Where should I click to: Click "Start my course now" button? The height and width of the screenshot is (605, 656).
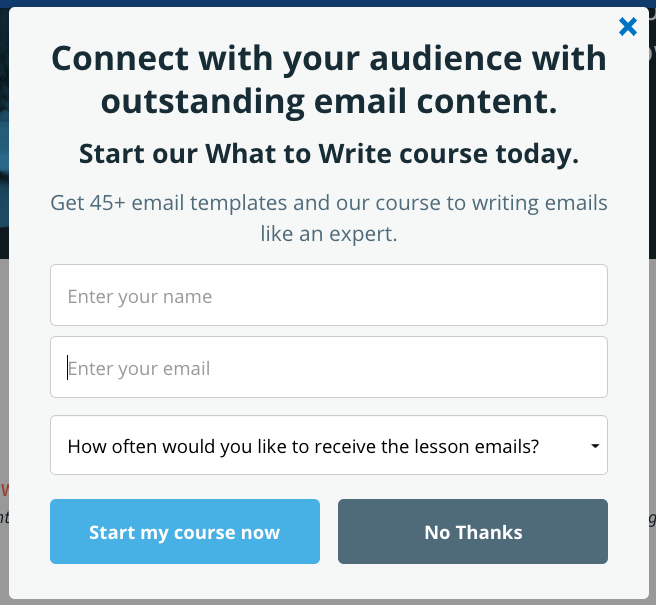pos(185,531)
